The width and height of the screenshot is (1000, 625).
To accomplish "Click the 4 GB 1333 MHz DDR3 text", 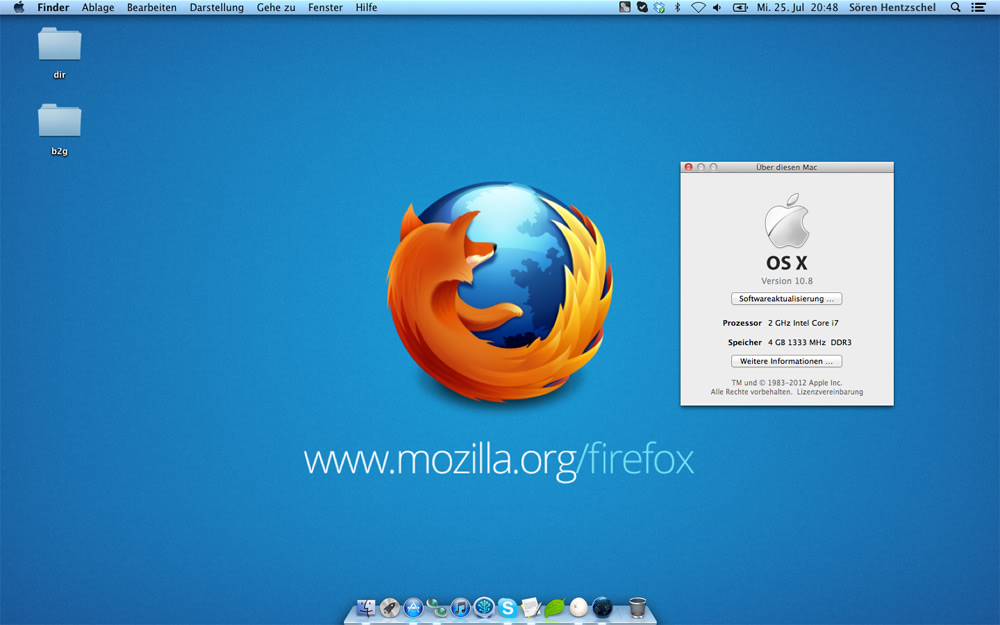I will coord(809,342).
